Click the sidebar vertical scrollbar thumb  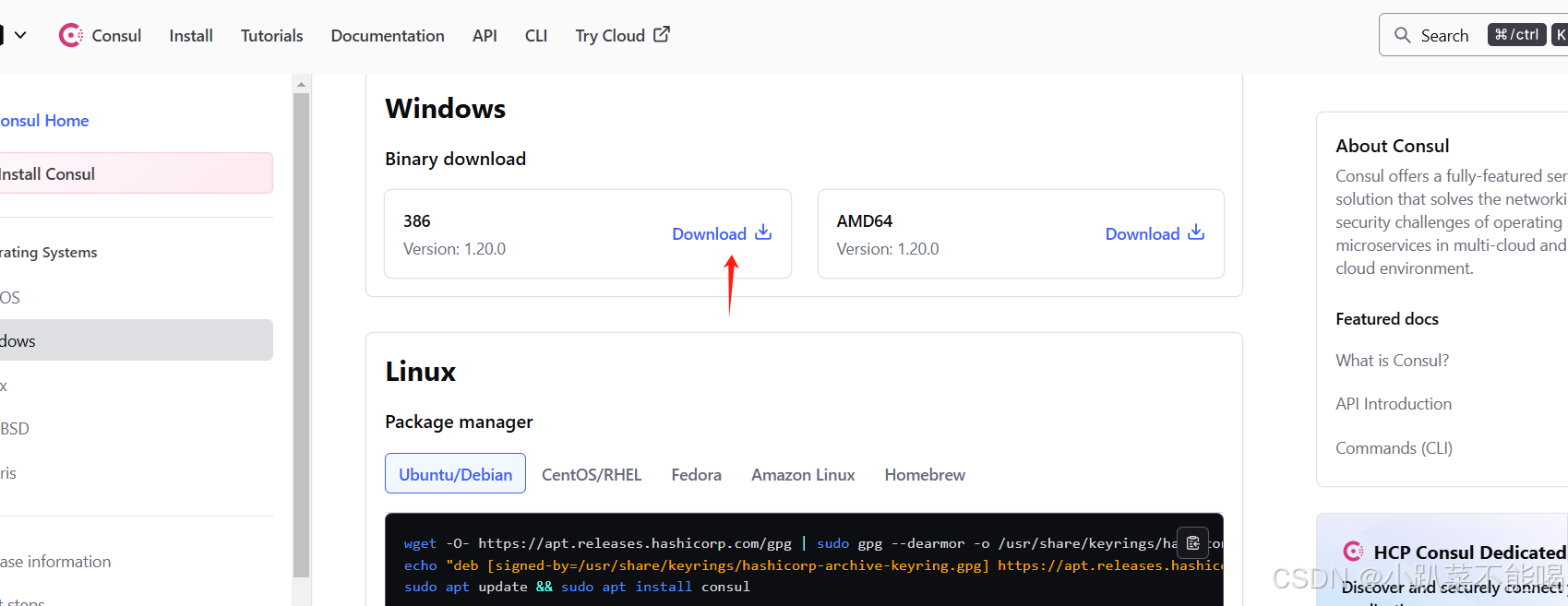301,334
